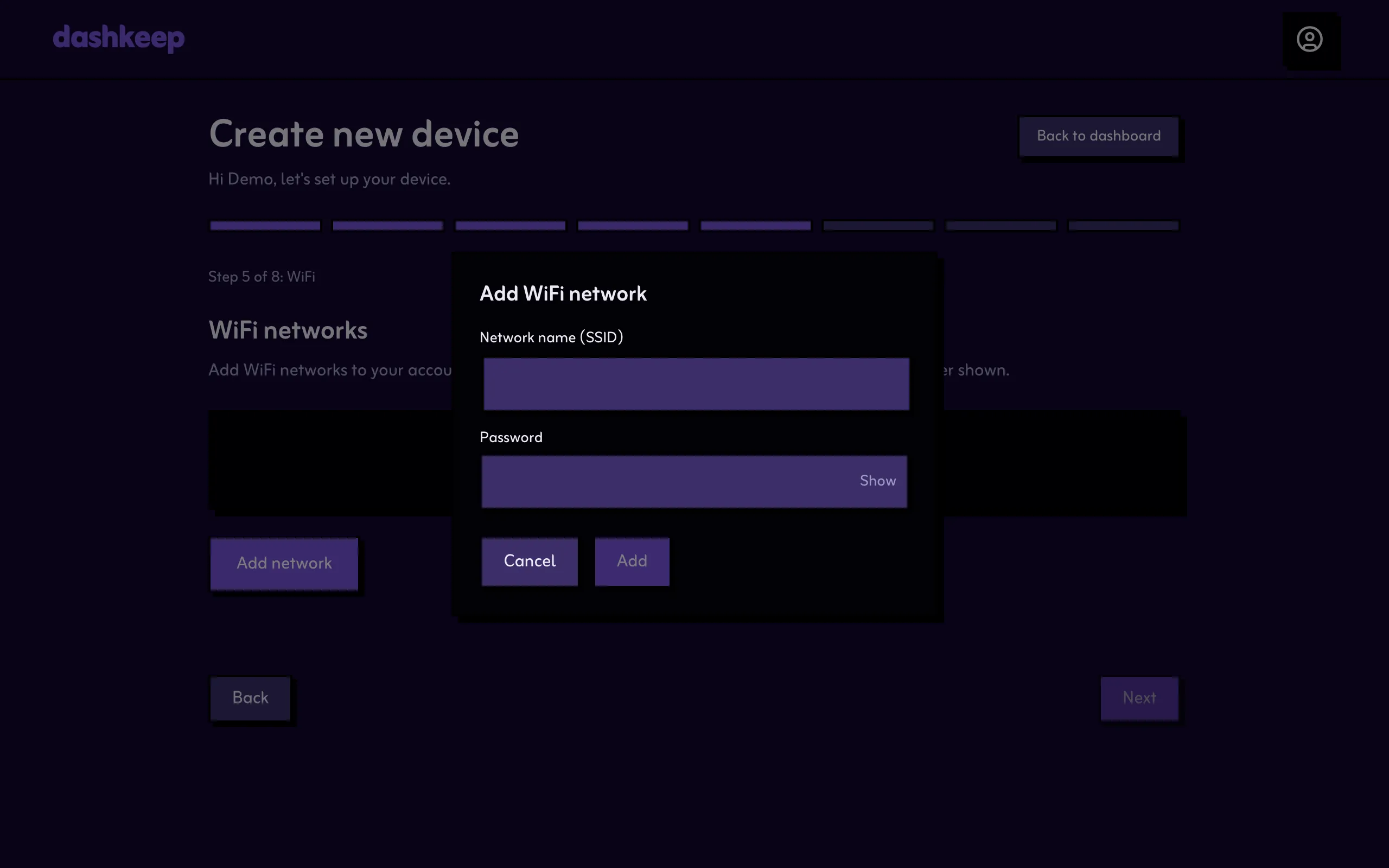
Task: Click the eighth progress step segment
Action: 1123,226
